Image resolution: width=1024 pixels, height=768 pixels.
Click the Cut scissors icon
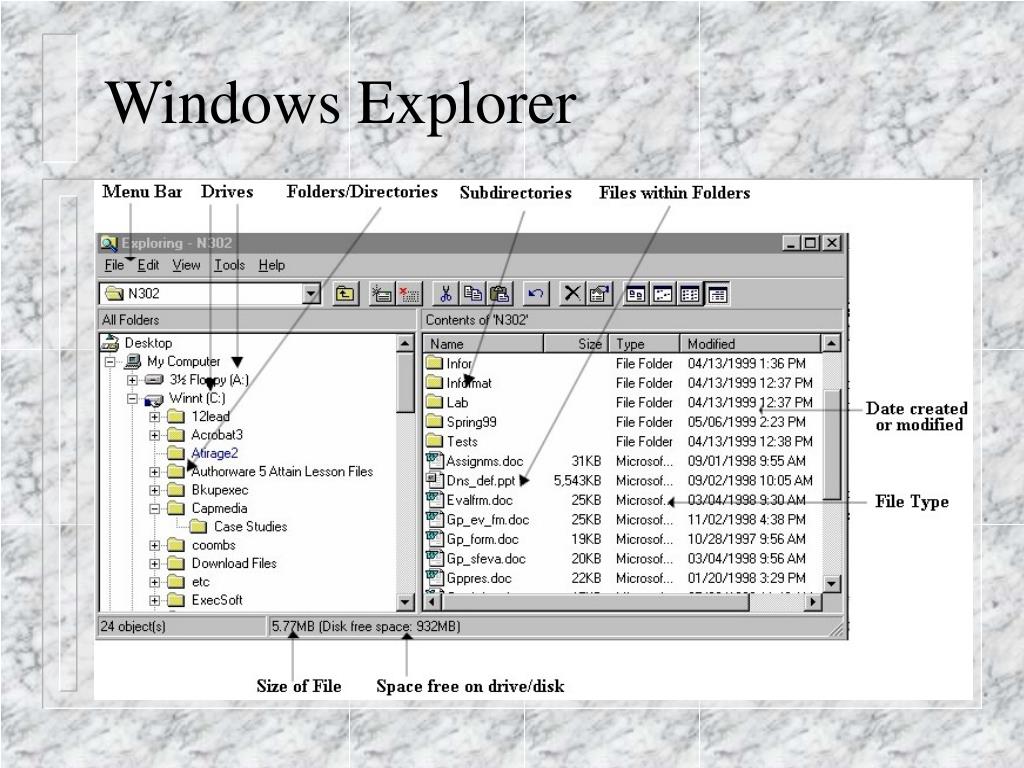(446, 294)
